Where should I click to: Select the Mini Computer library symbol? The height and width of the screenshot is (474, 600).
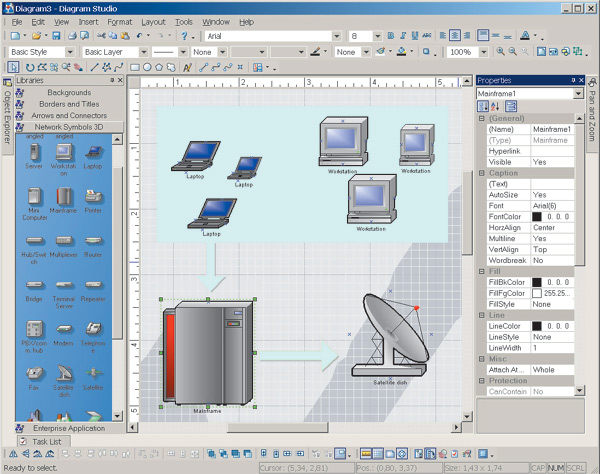coord(34,197)
